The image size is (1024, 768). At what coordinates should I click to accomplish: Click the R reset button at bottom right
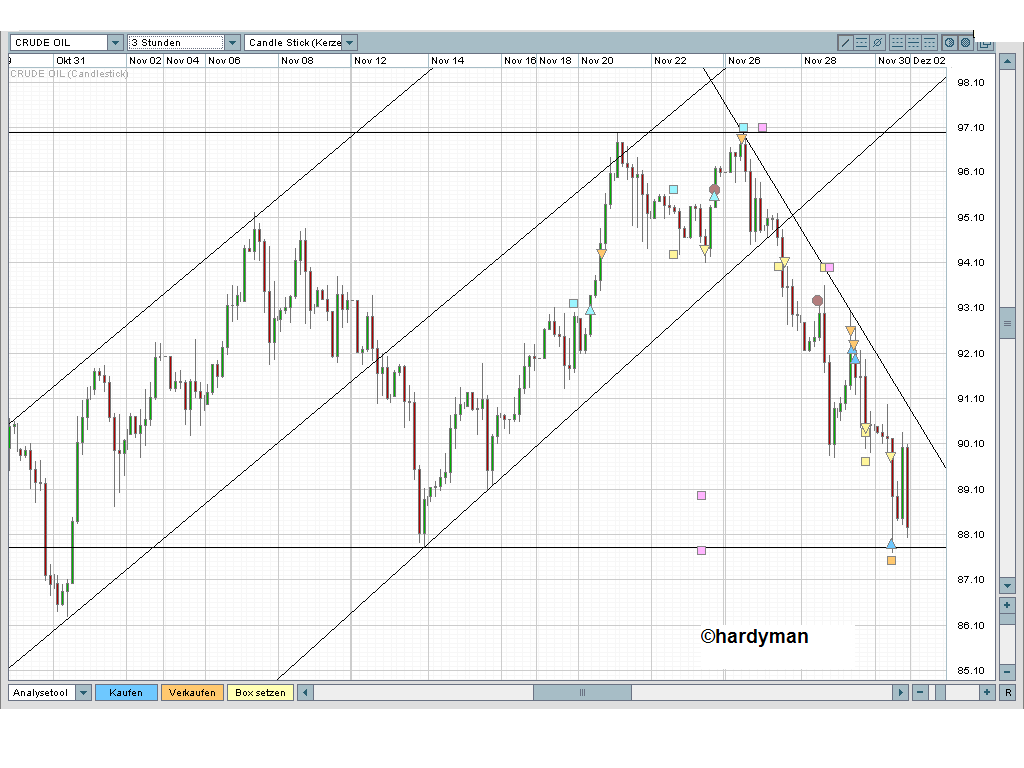1008,692
